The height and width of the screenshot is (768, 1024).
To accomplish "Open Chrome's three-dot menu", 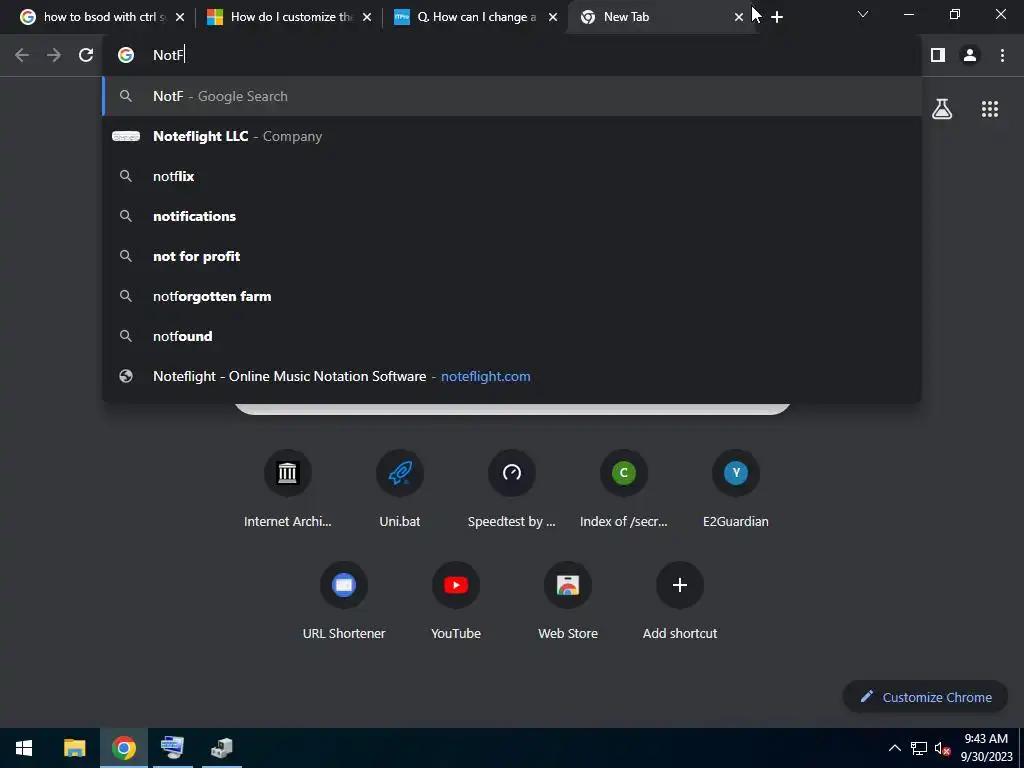I will [1002, 56].
